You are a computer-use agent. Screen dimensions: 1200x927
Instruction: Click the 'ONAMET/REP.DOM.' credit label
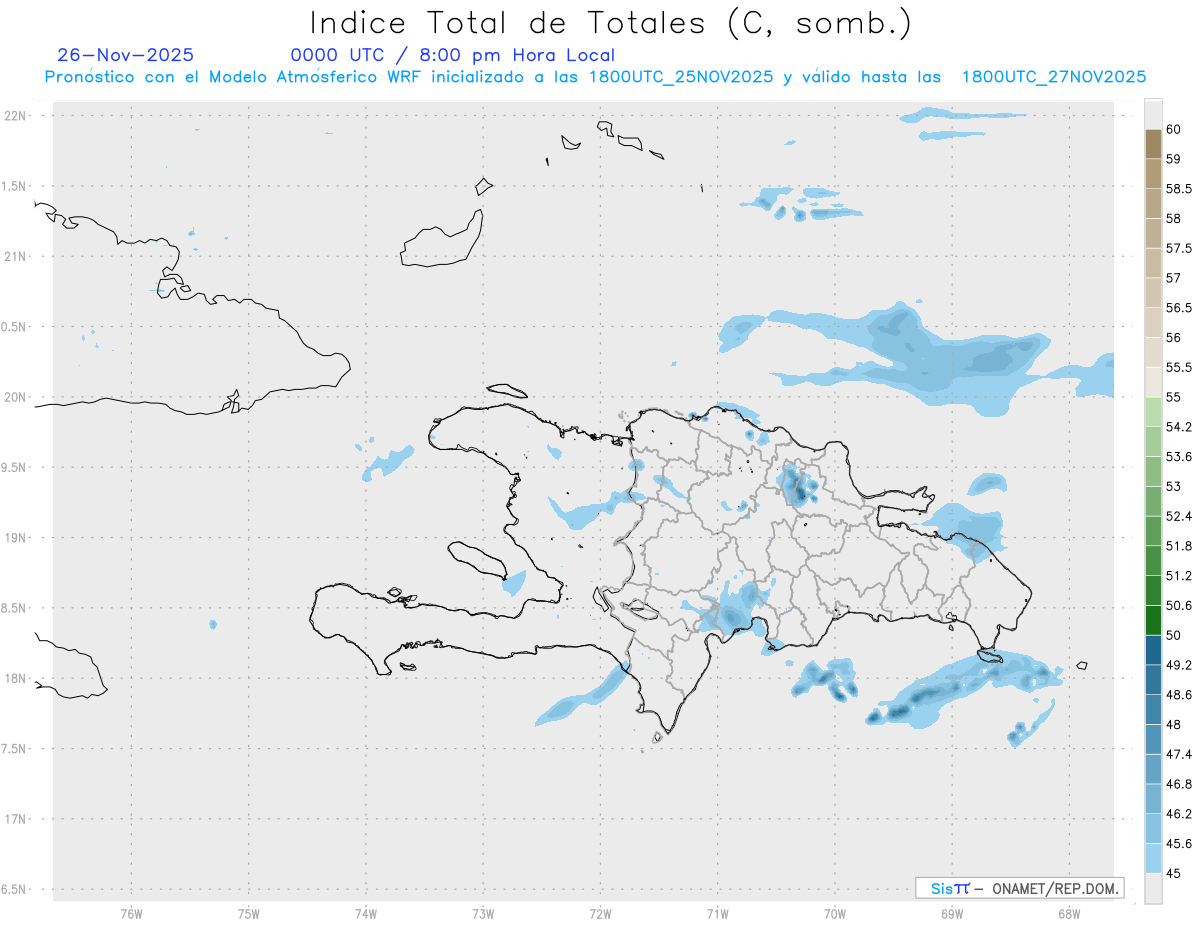pos(1057,888)
